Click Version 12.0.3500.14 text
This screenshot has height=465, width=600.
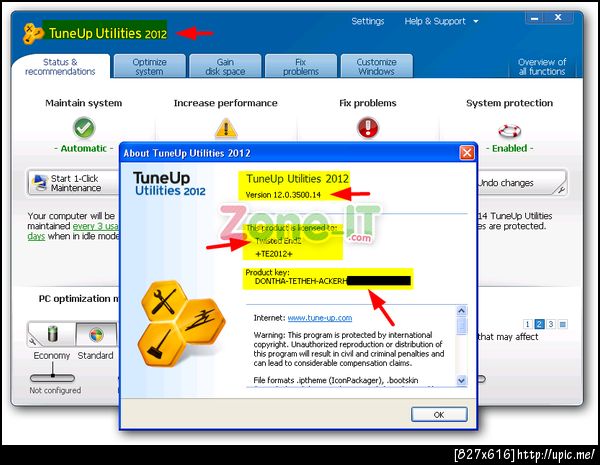pyautogui.click(x=283, y=195)
